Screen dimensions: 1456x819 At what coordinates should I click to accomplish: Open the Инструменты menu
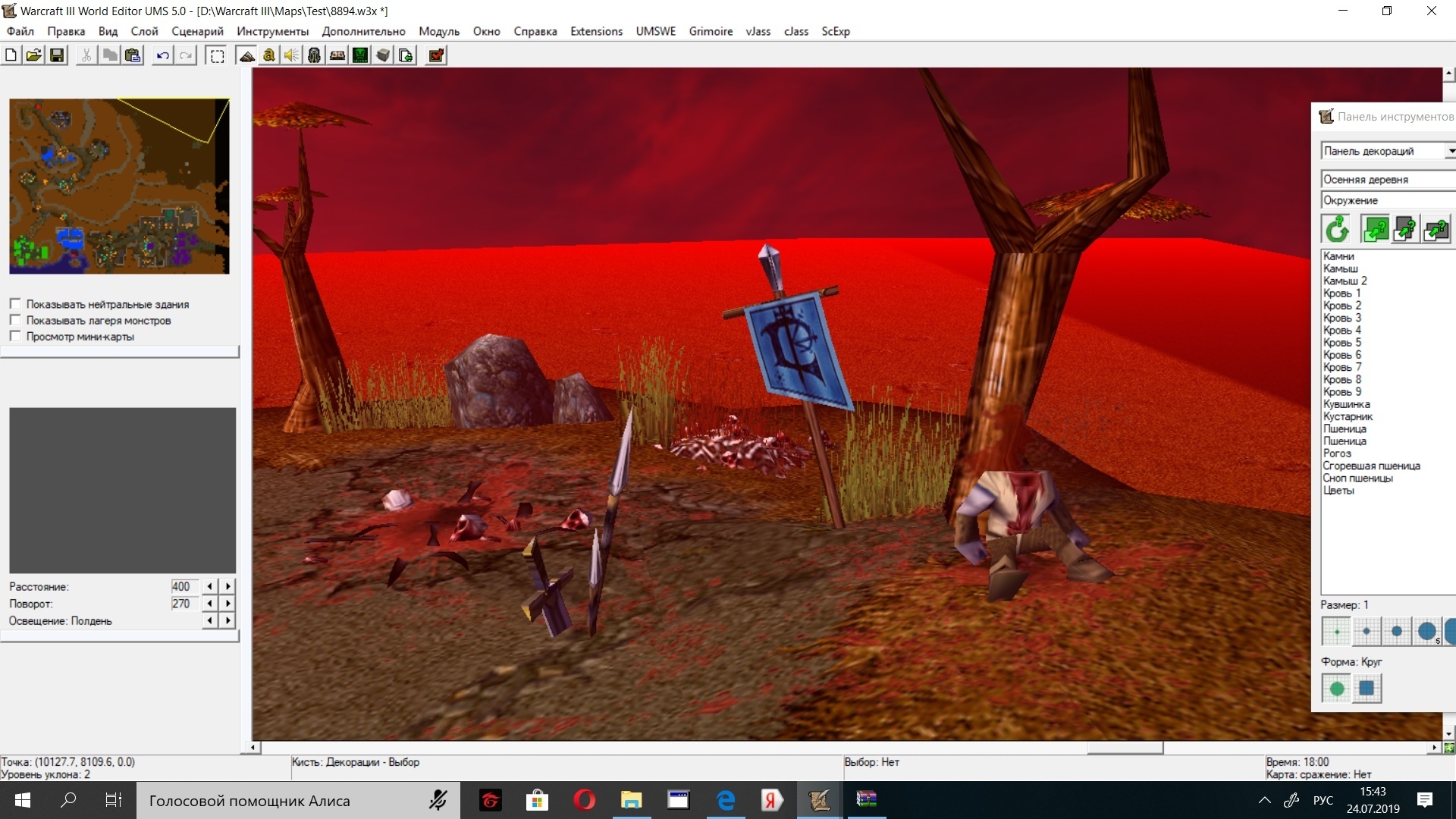[272, 31]
